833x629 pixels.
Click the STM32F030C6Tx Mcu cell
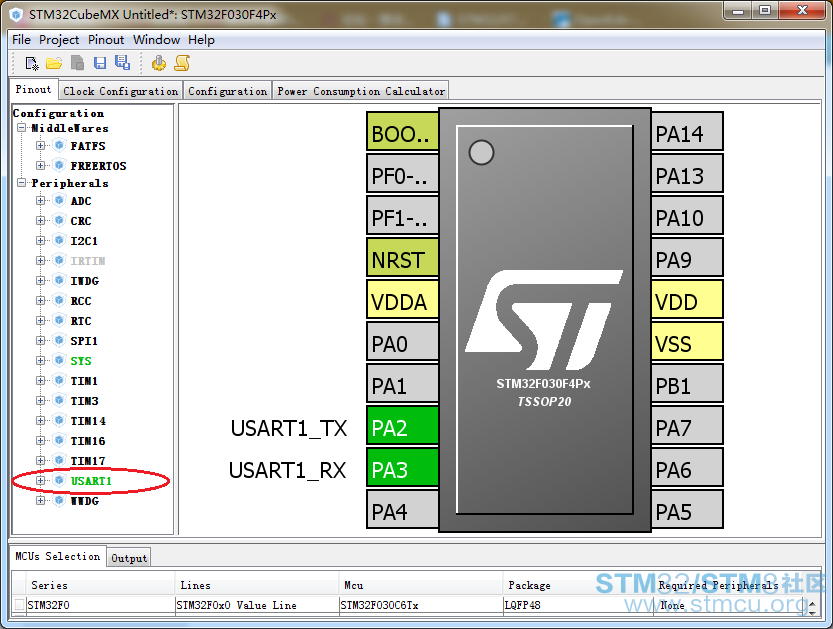(421, 605)
